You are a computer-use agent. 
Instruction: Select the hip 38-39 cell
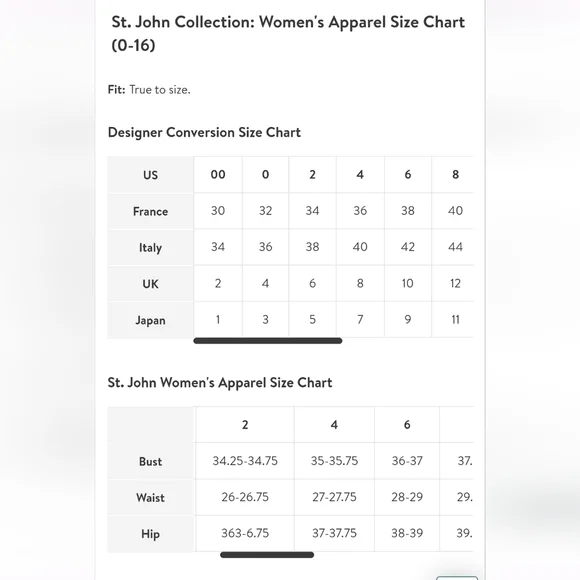(x=407, y=533)
